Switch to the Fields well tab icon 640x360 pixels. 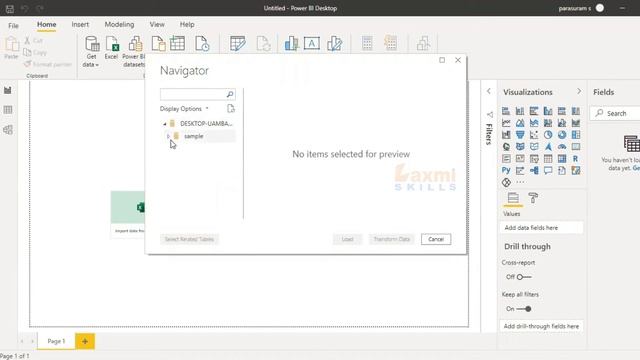[513, 198]
